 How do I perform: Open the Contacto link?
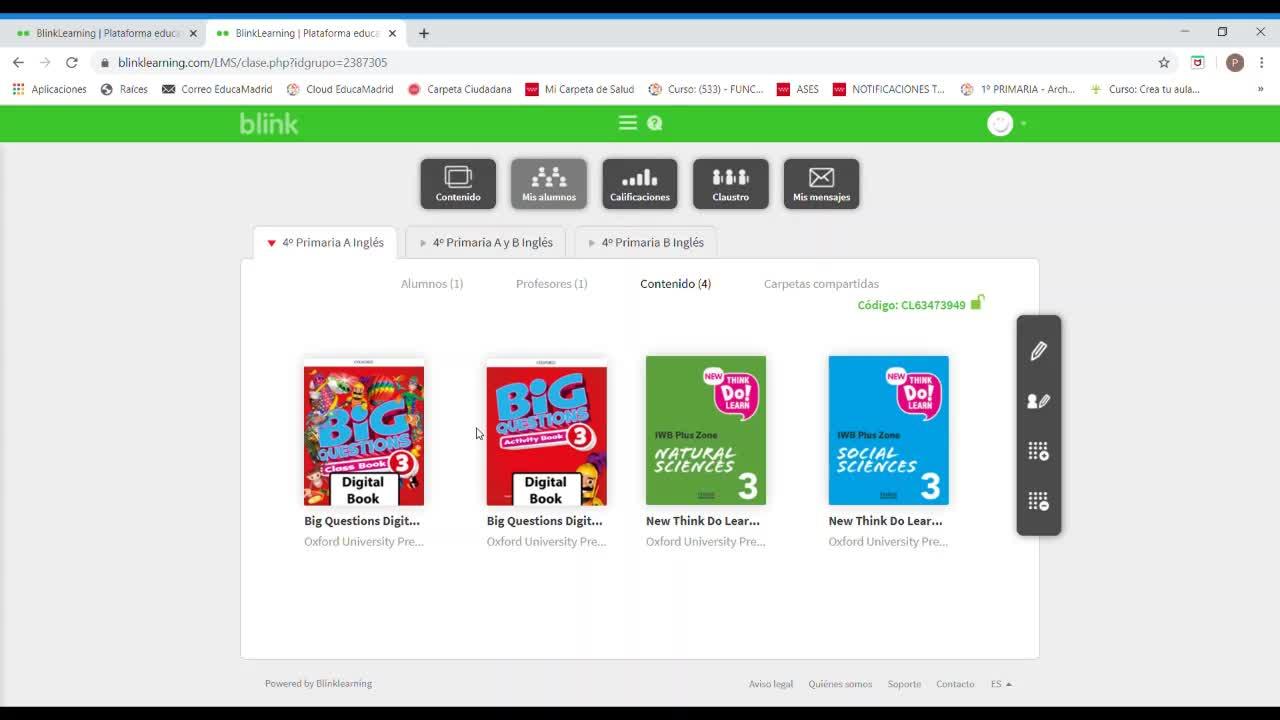955,684
